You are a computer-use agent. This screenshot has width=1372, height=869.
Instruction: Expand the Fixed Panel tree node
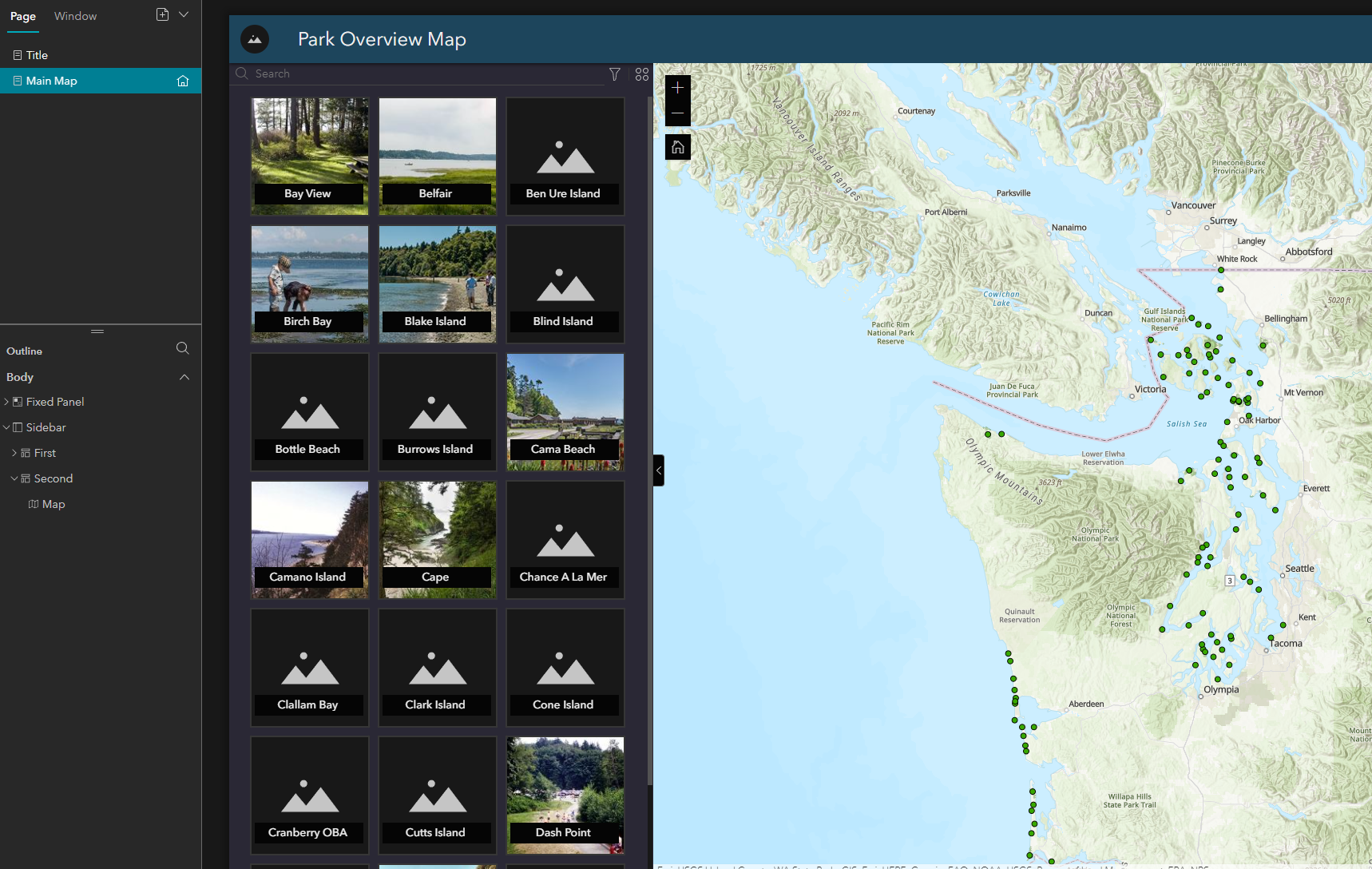tap(6, 402)
